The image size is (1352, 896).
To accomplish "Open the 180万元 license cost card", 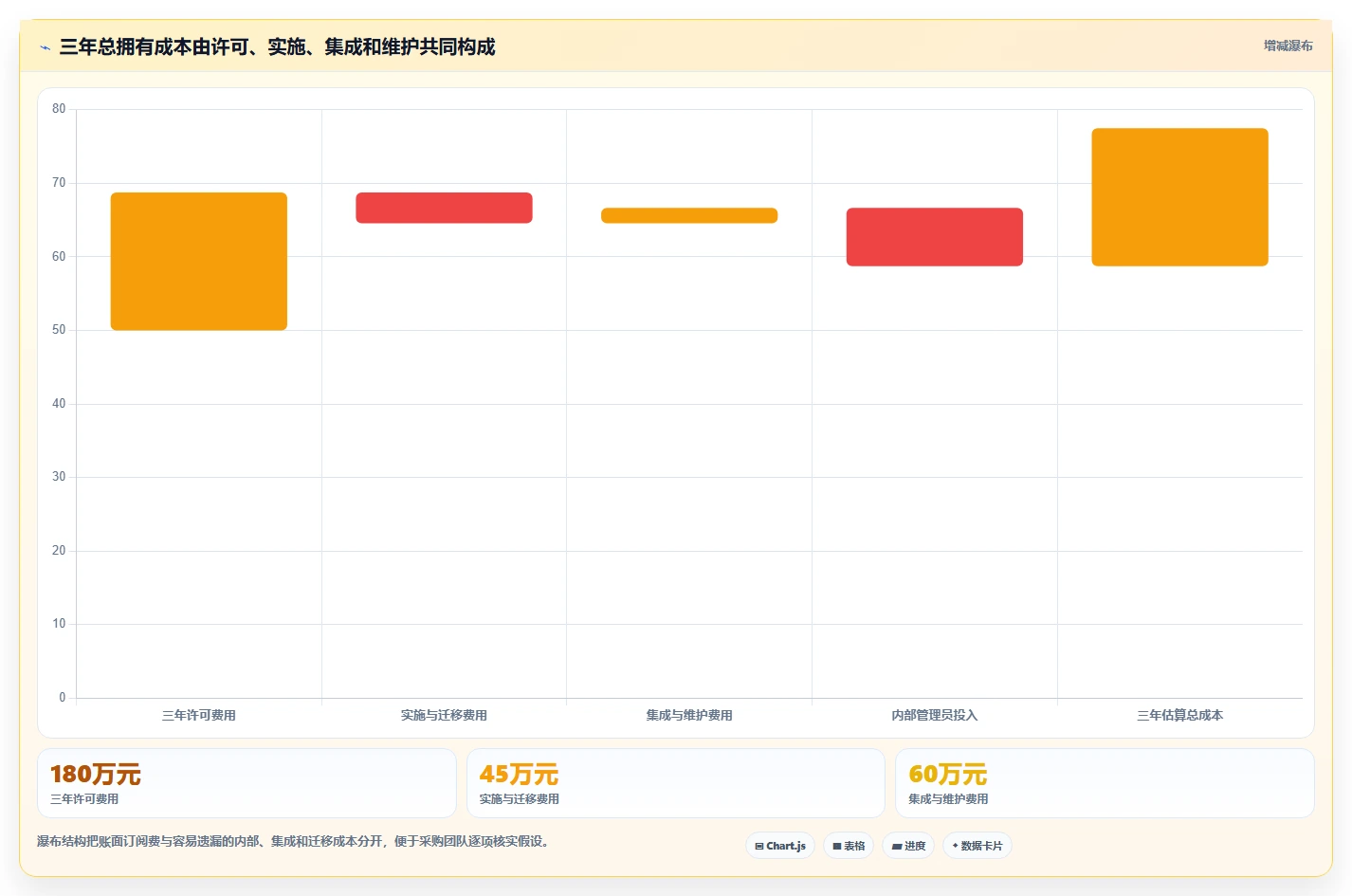I will point(247,783).
